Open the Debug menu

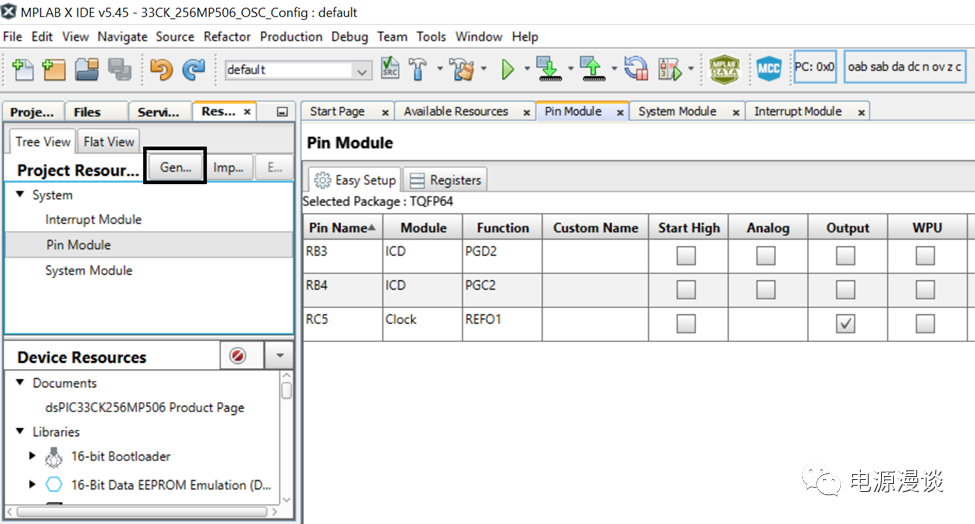coord(349,36)
